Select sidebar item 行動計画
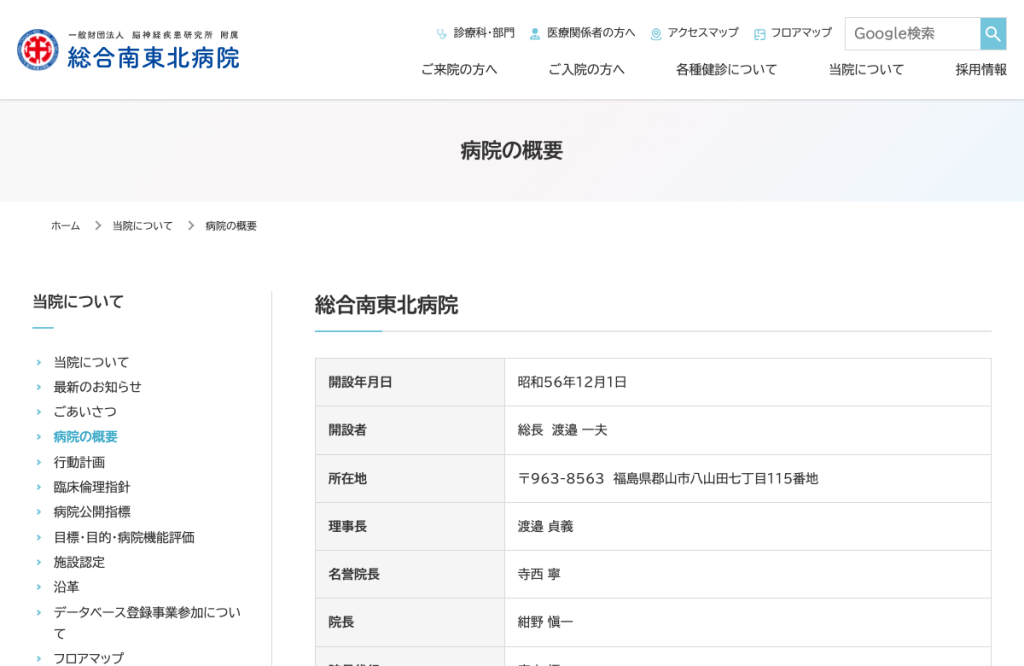This screenshot has height=666, width=1024. 79,462
